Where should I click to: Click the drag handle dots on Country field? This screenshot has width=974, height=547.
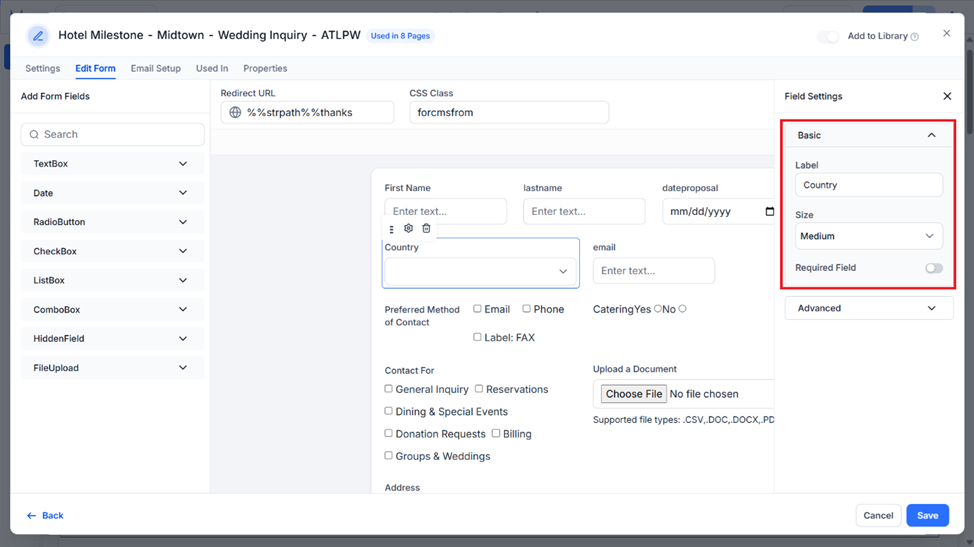tap(391, 229)
